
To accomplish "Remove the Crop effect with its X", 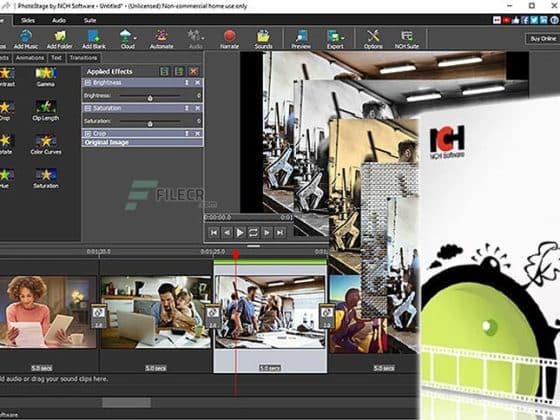I will point(198,134).
